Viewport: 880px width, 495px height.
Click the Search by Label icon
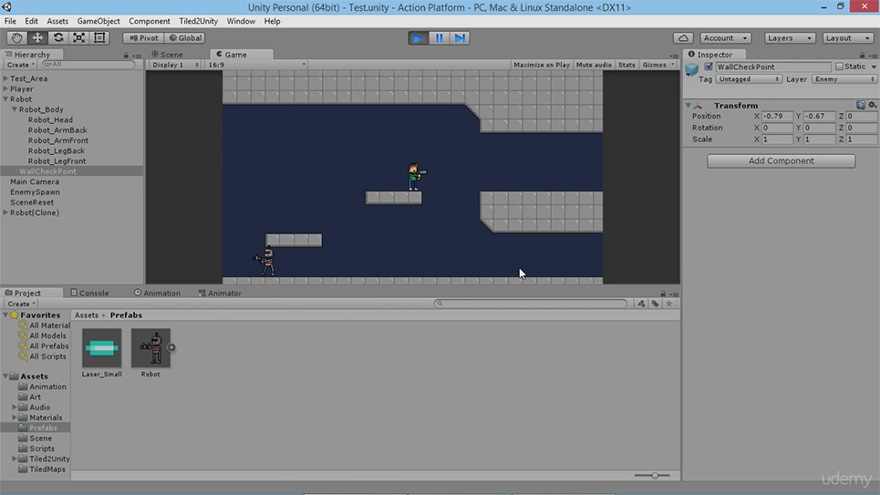655,304
